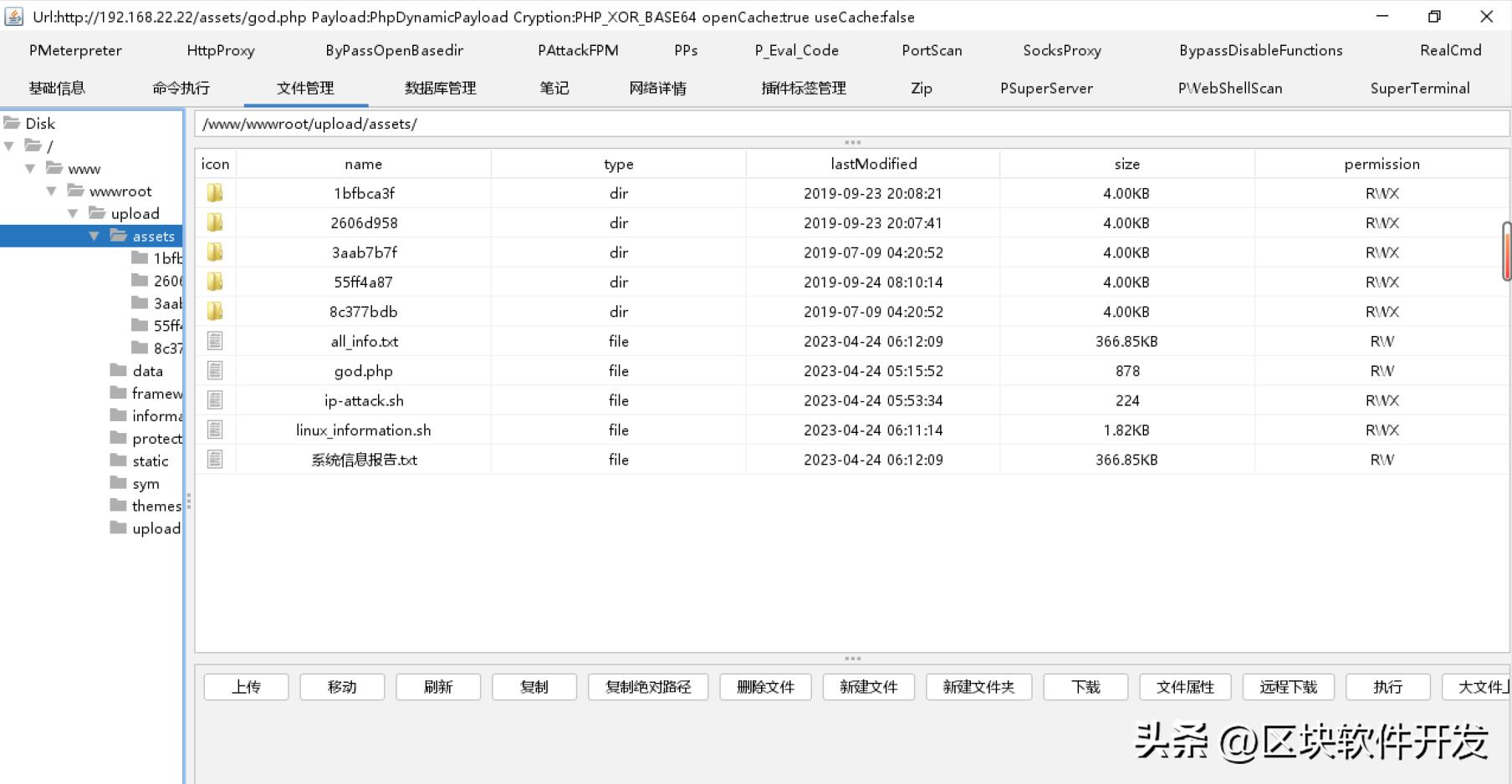Open the 数据库管理 tab
The height and width of the screenshot is (784, 1512).
click(x=440, y=88)
